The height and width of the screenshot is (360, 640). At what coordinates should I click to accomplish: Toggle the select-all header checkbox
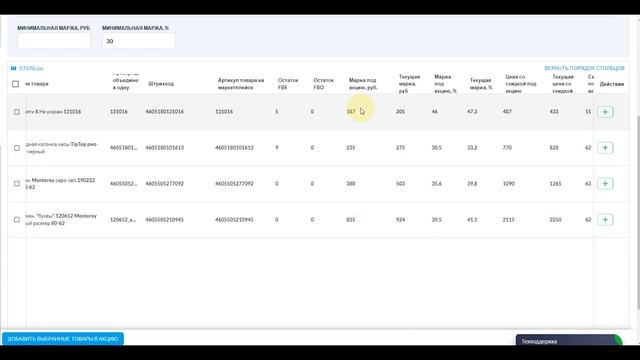coord(16,84)
